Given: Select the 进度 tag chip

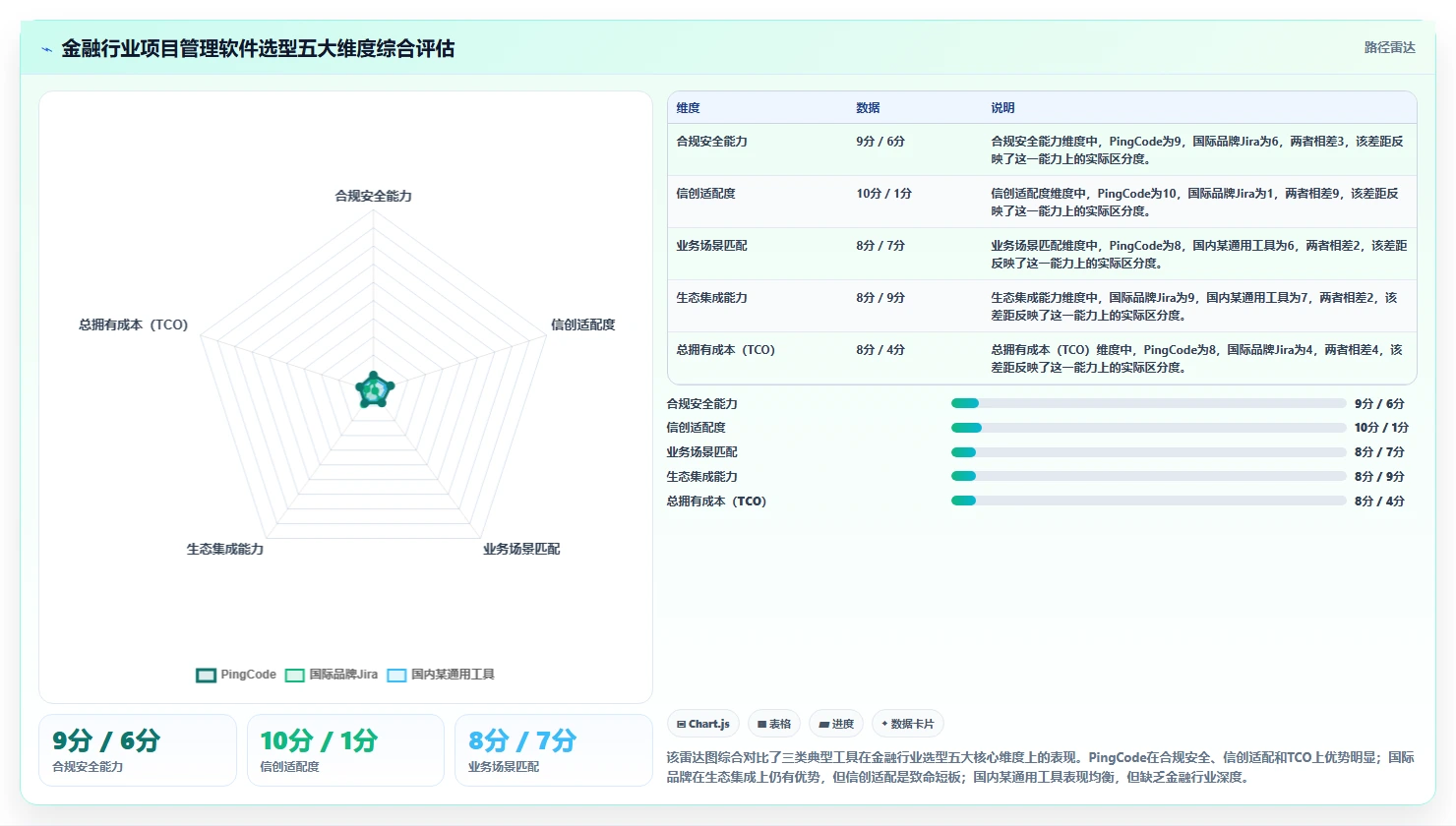Looking at the screenshot, I should [837, 724].
